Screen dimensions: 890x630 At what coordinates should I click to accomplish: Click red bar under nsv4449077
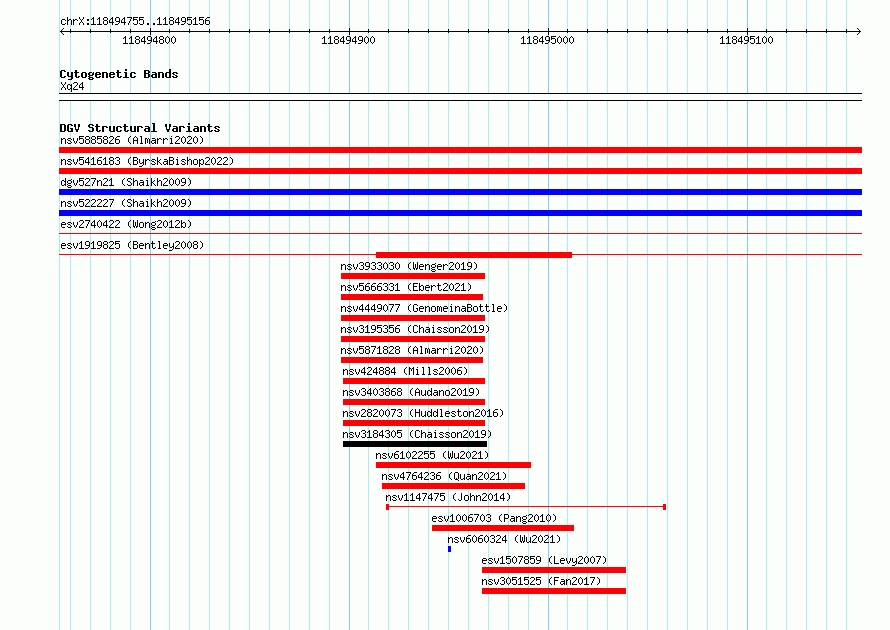click(413, 318)
